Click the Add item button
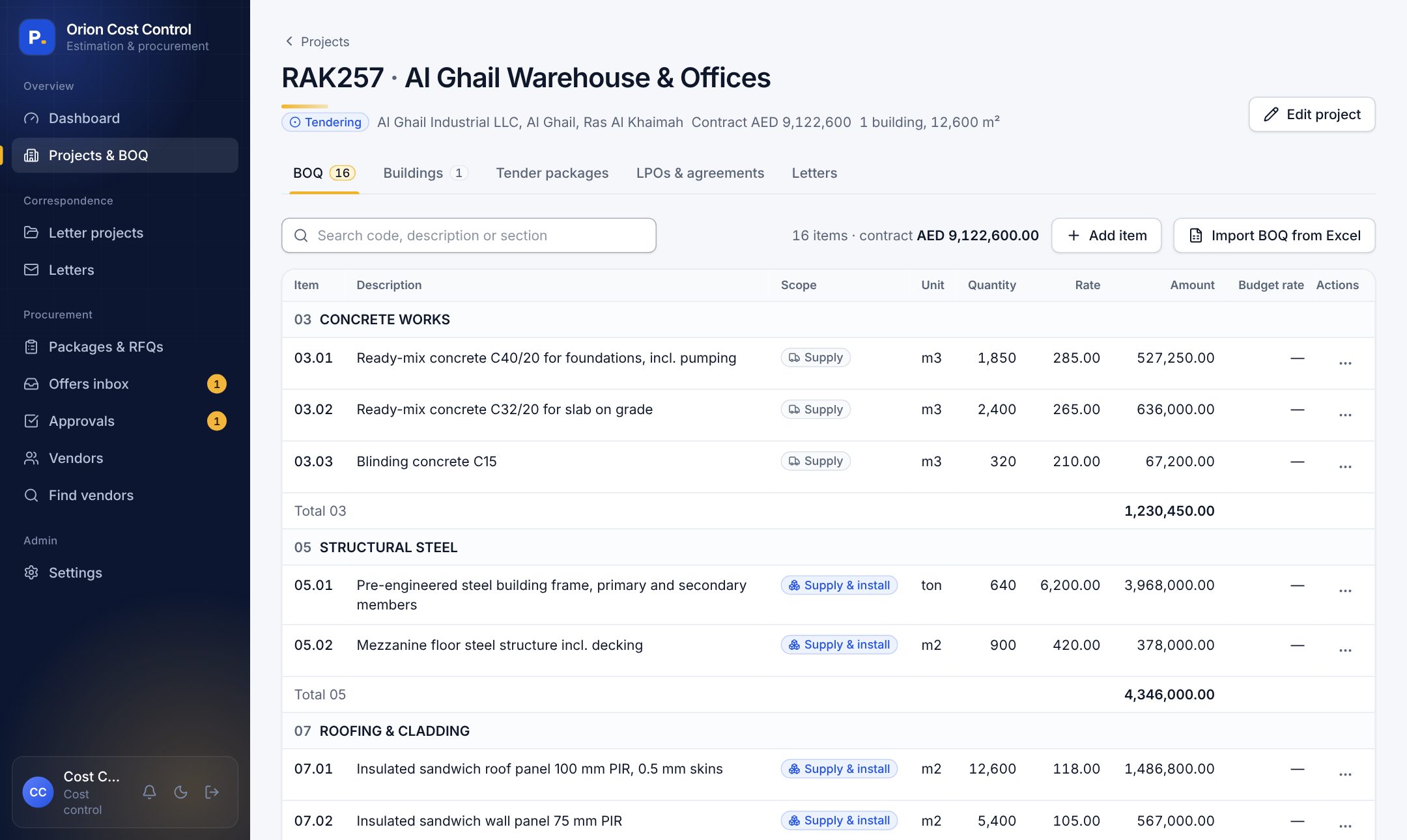The height and width of the screenshot is (840, 1407). [1106, 235]
